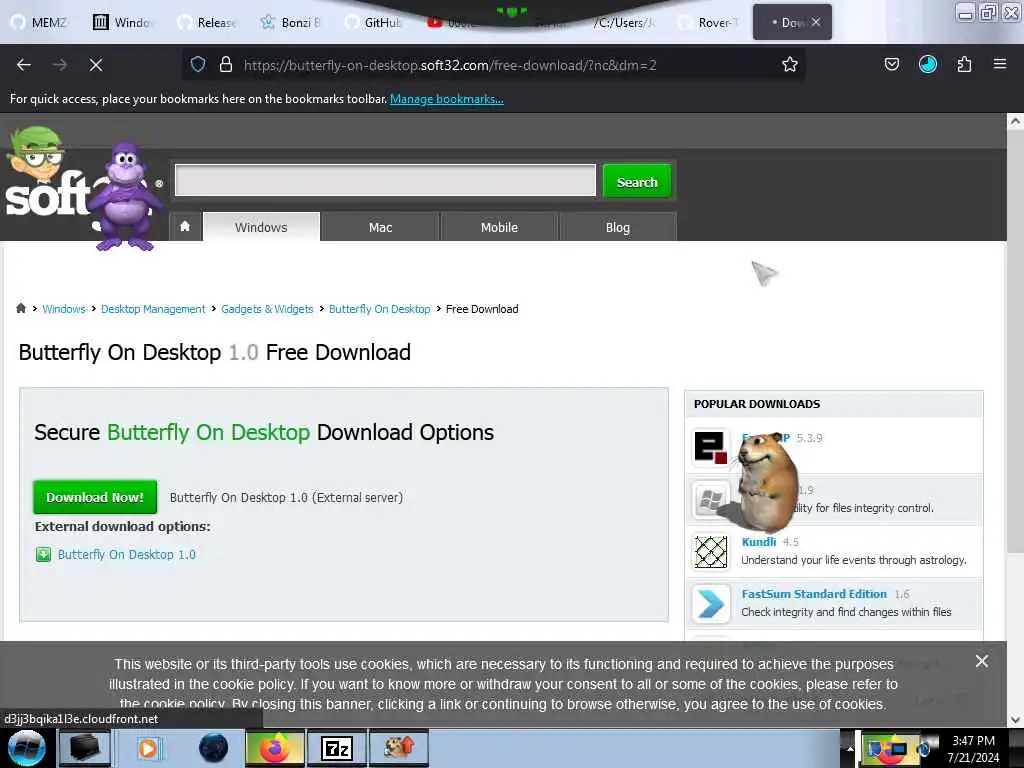Viewport: 1024px width, 768px height.
Task: Open the Gadgets & Widgets breadcrumb link
Action: pos(267,309)
